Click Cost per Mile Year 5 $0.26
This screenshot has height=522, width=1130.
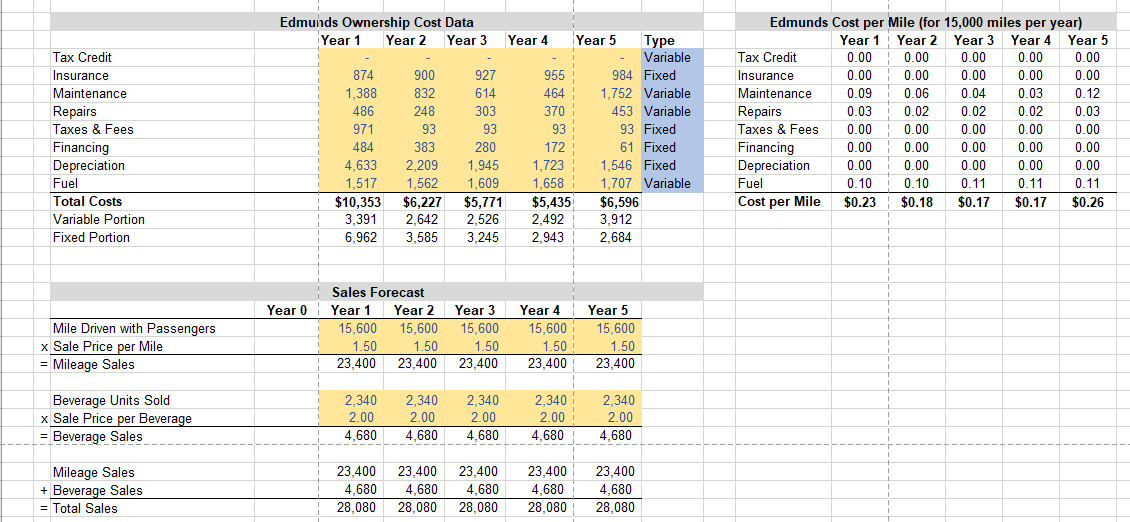coord(1087,202)
